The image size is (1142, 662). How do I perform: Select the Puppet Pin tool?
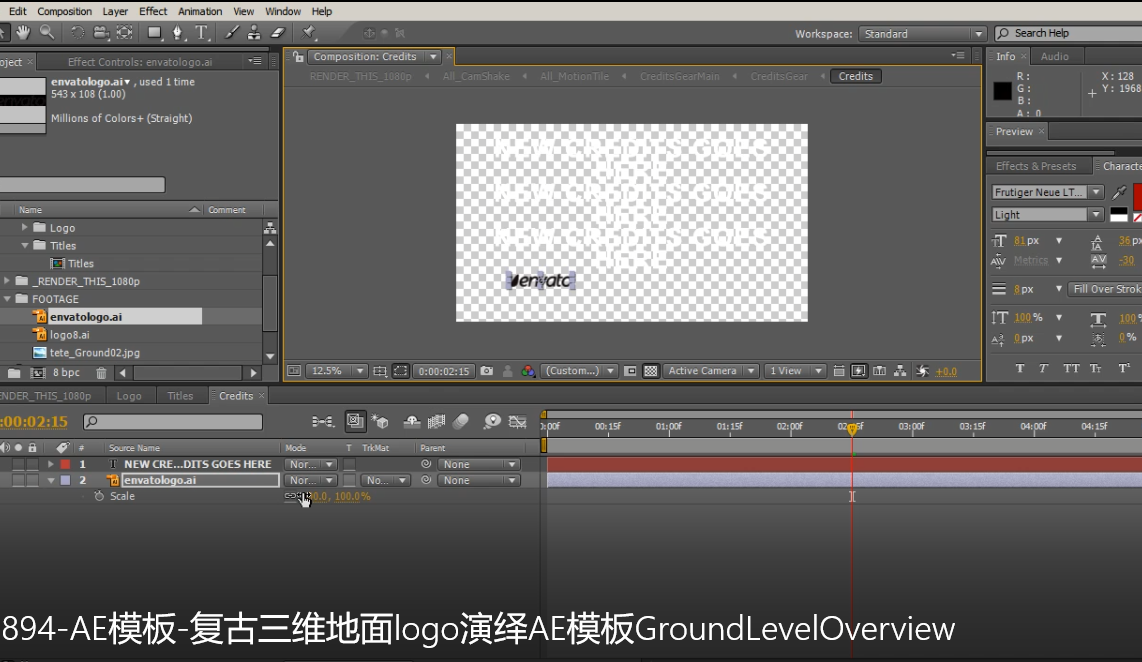[309, 33]
